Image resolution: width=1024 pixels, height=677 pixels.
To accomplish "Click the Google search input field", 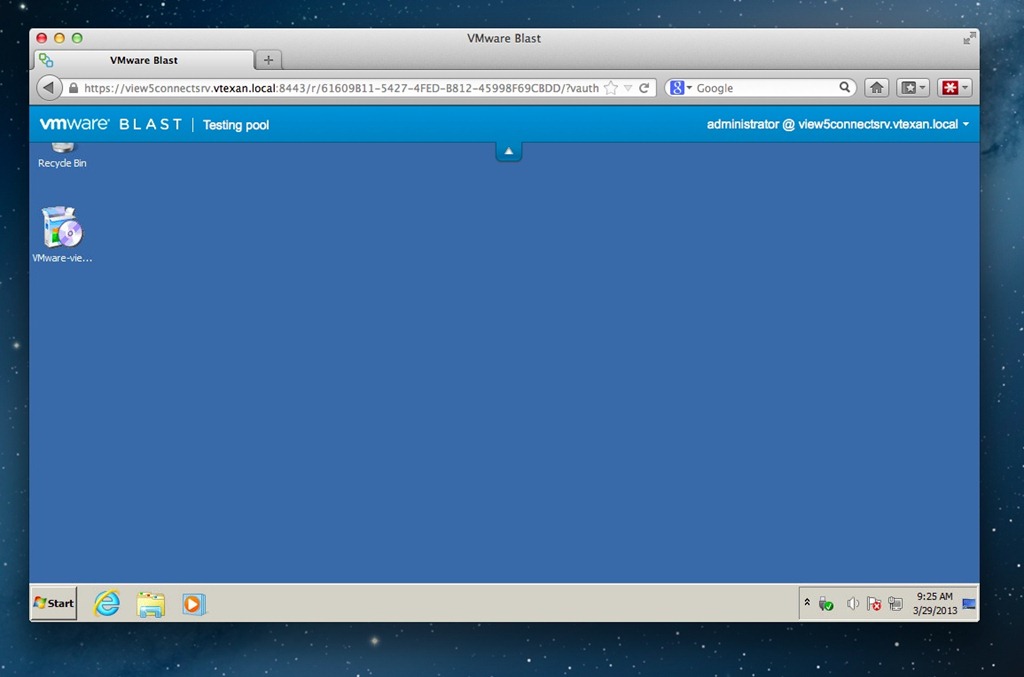I will (765, 88).
